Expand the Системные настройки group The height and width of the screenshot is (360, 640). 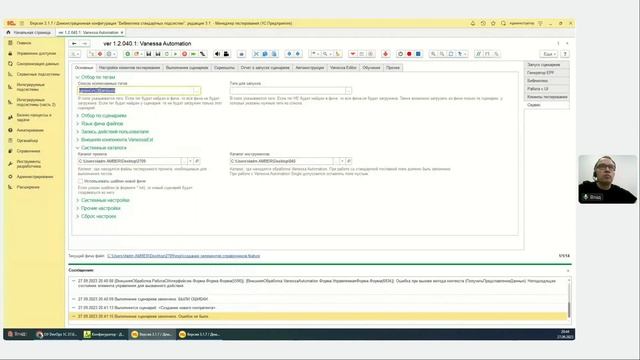point(104,200)
